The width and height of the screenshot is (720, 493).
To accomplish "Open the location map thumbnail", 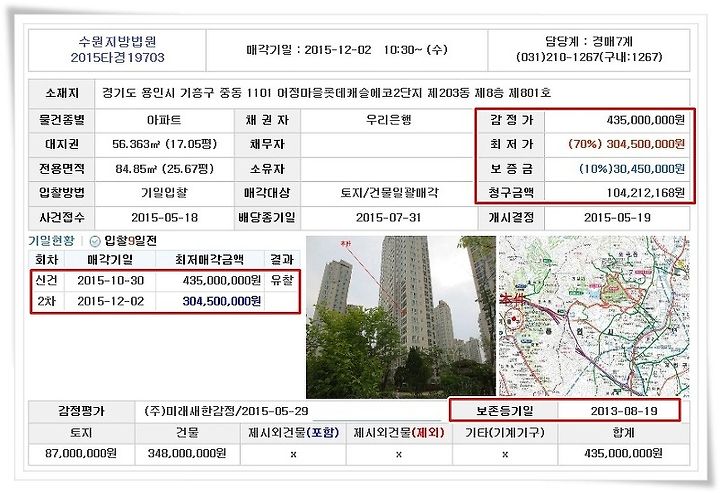I will (x=594, y=317).
